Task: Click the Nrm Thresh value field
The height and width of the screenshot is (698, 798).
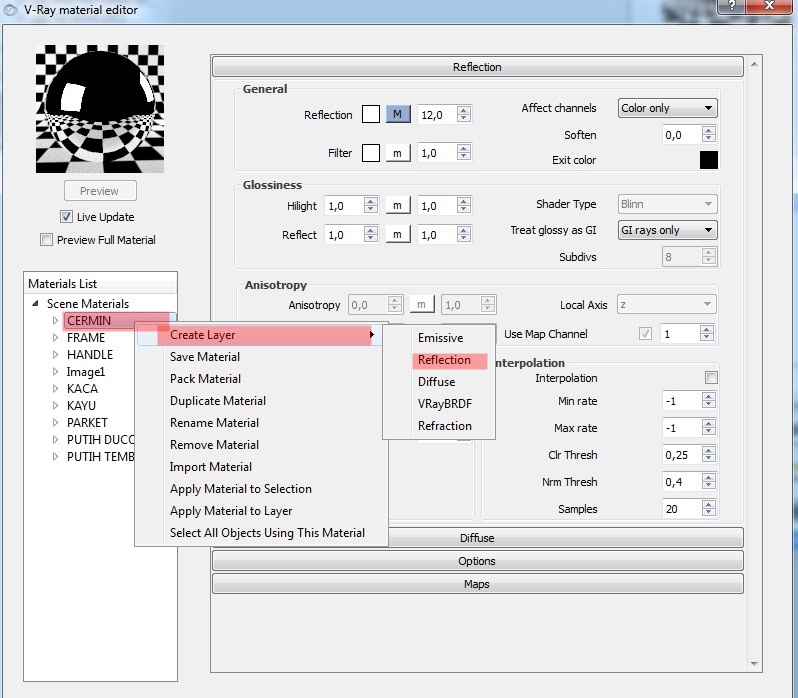Action: [x=682, y=482]
